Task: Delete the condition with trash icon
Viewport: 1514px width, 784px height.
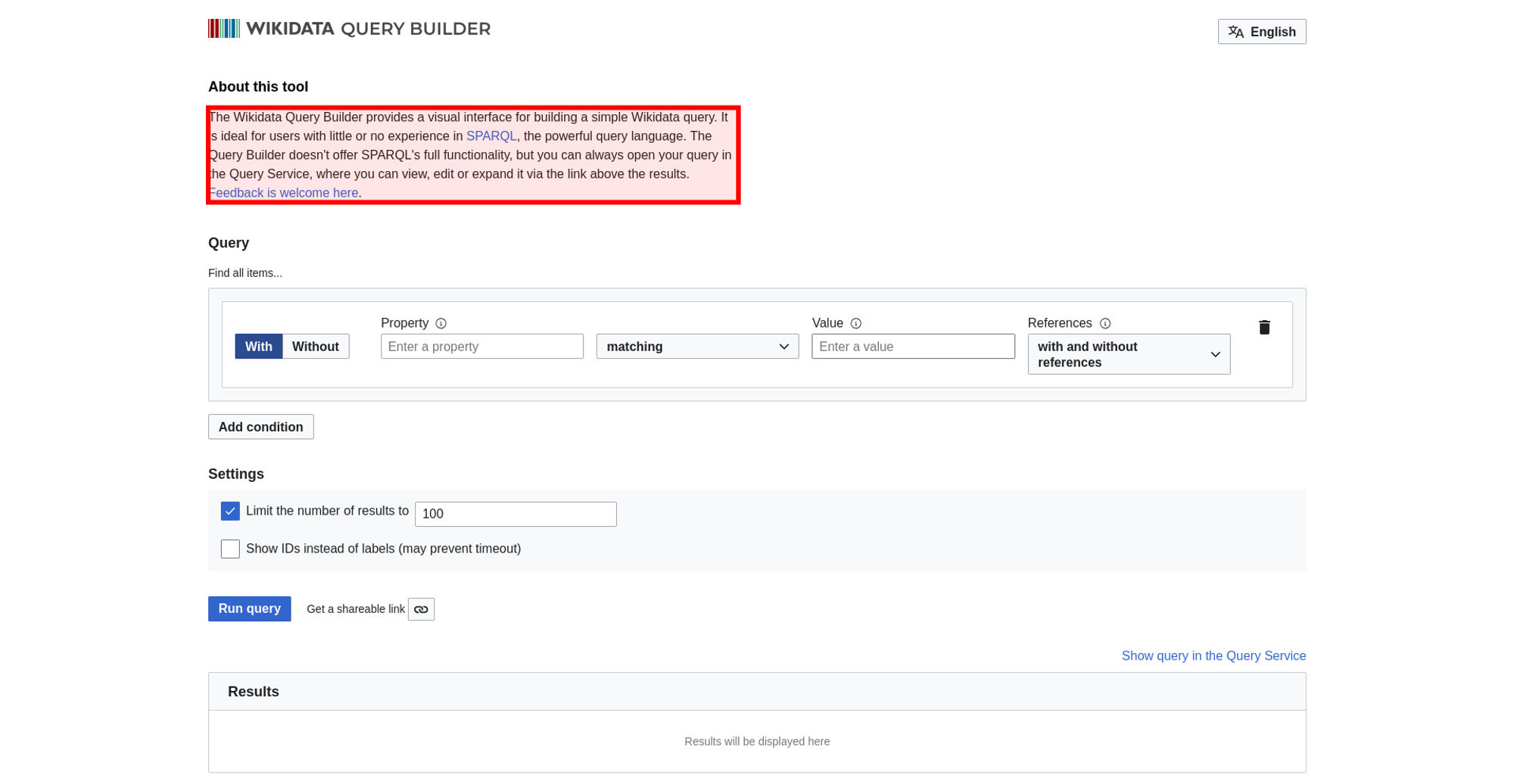Action: [1264, 327]
